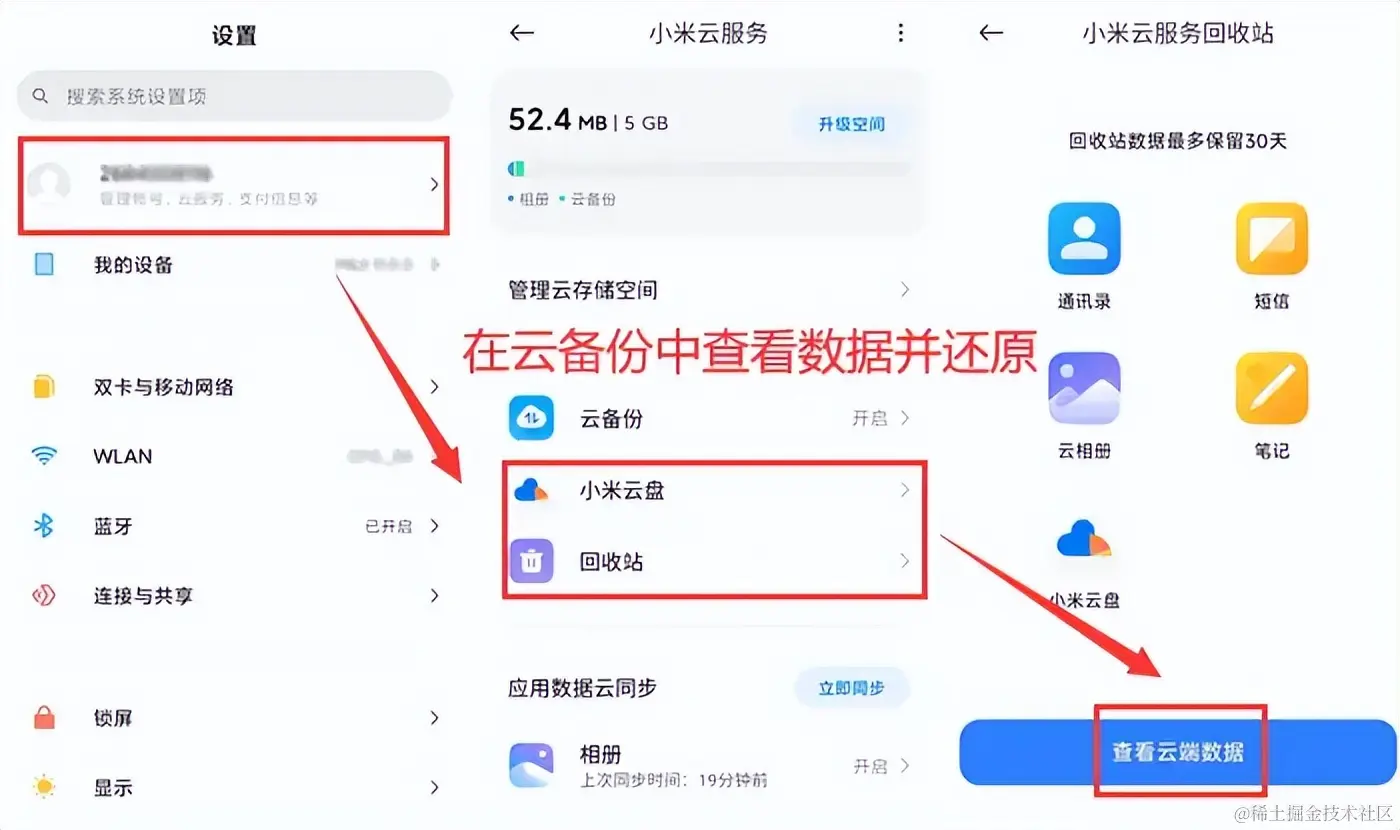Tap the 小米云盘 icon in recycle bin page
Screen dimensions: 1400x830
point(1084,539)
